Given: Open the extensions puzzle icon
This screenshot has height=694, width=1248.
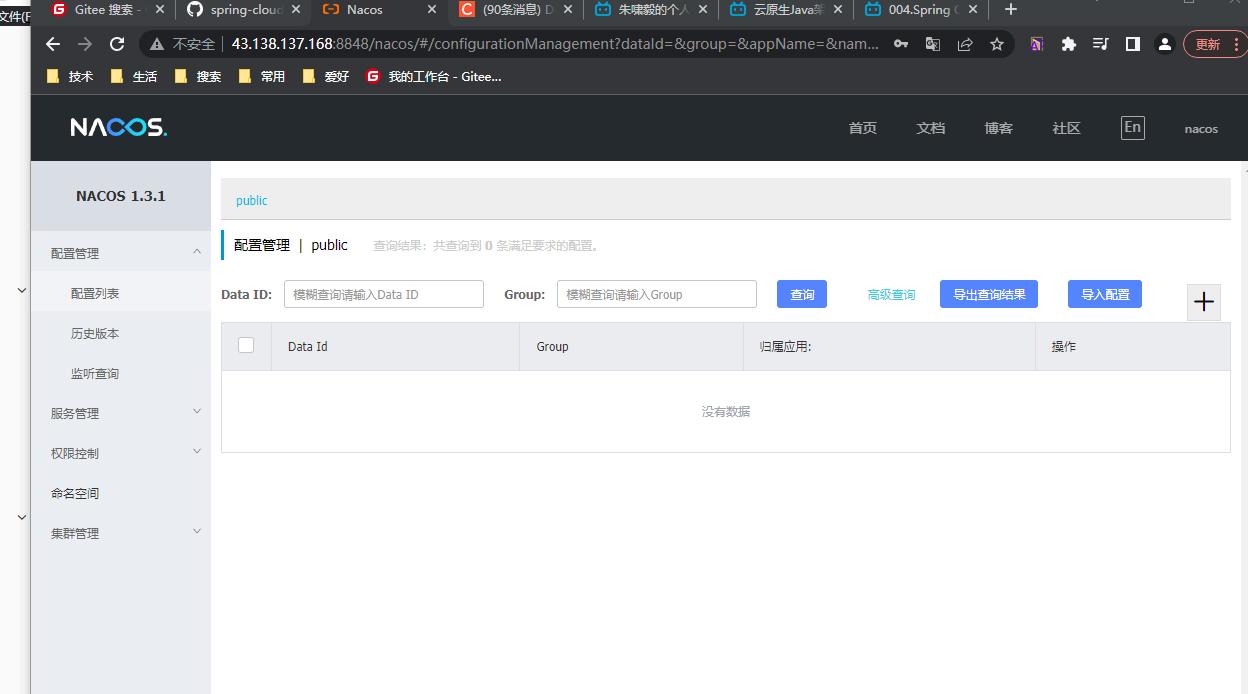Looking at the screenshot, I should click(x=1069, y=44).
